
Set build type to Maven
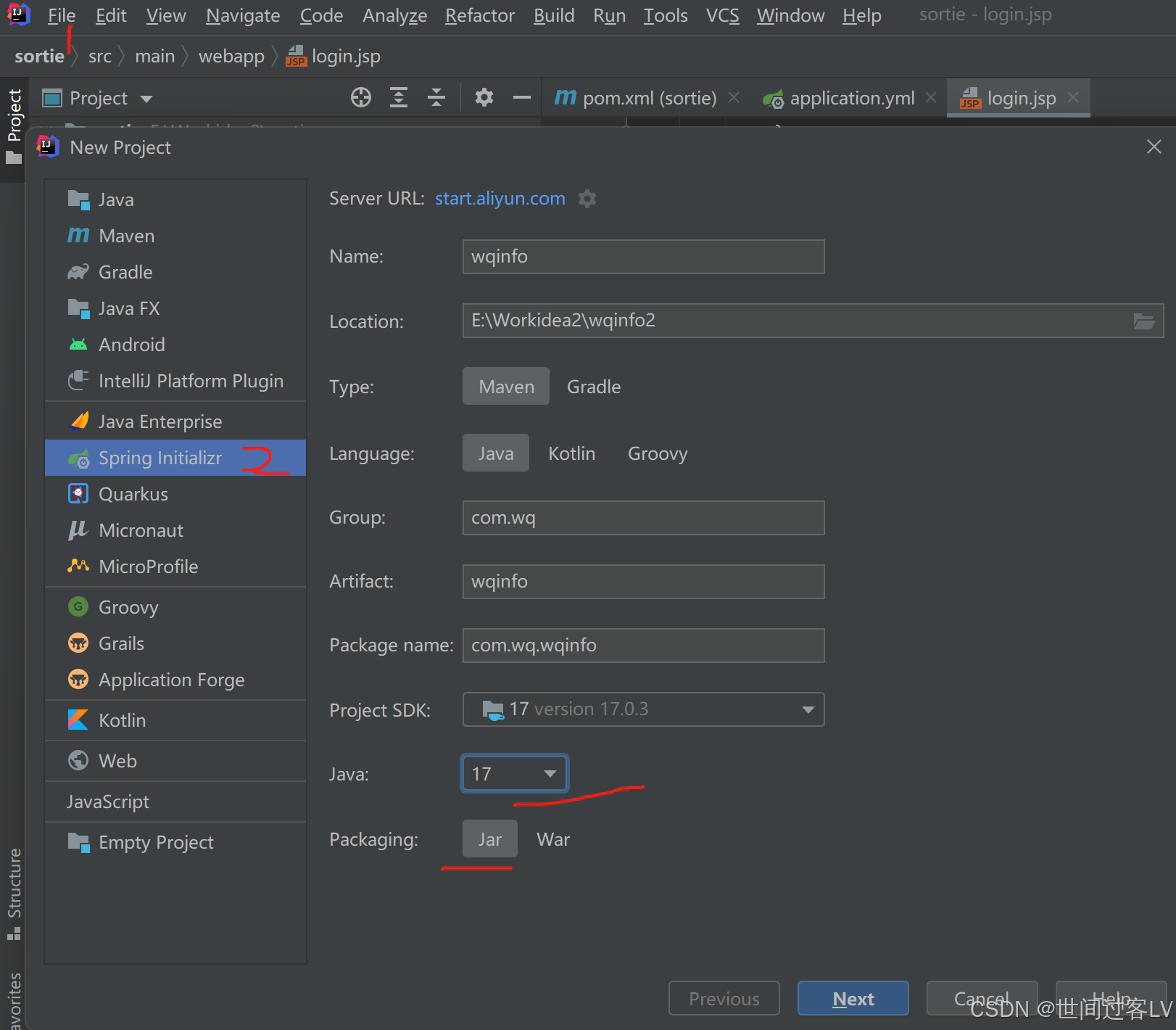[x=506, y=387]
